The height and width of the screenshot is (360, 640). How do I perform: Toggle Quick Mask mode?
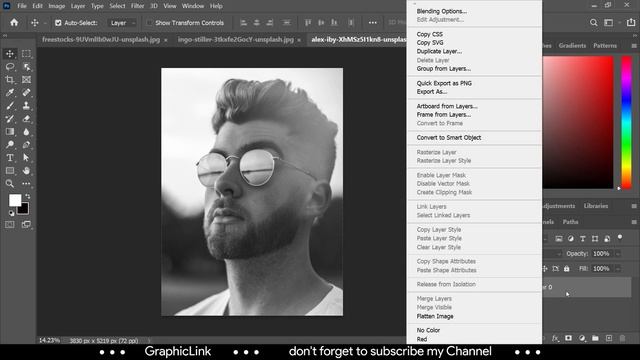click(x=10, y=224)
